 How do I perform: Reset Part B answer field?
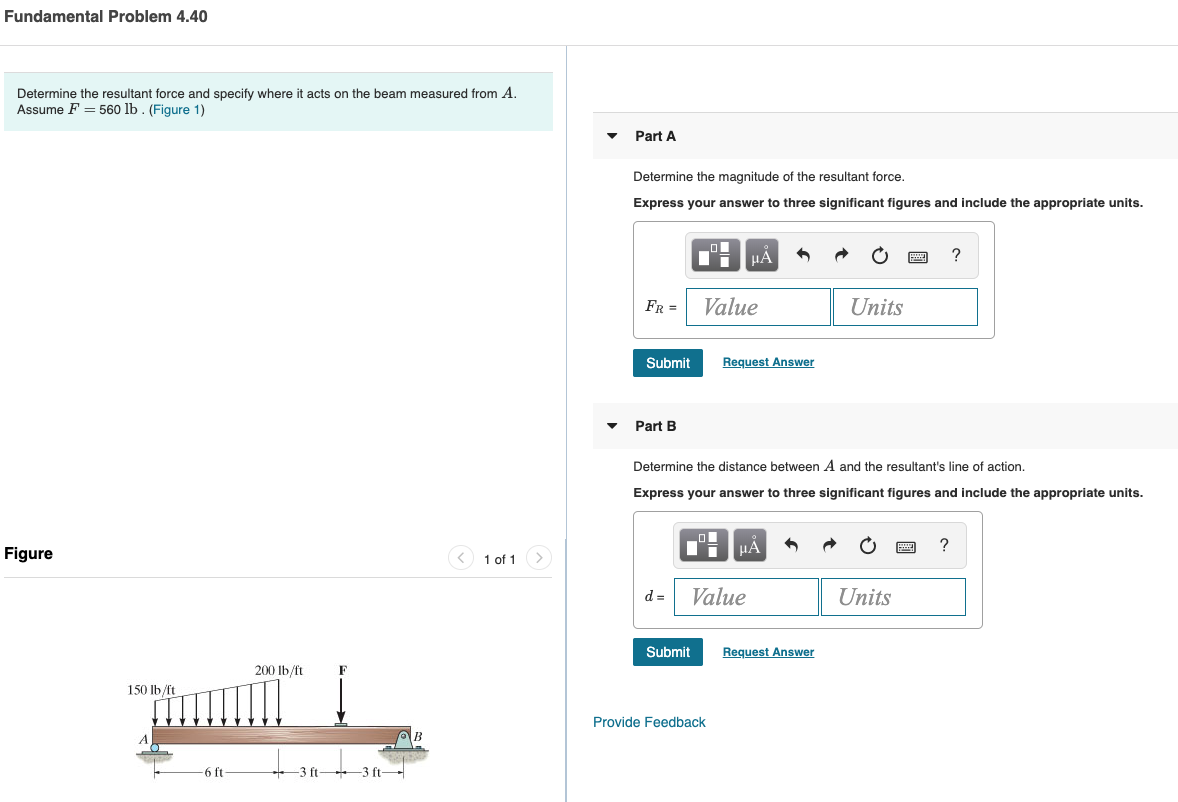[868, 546]
